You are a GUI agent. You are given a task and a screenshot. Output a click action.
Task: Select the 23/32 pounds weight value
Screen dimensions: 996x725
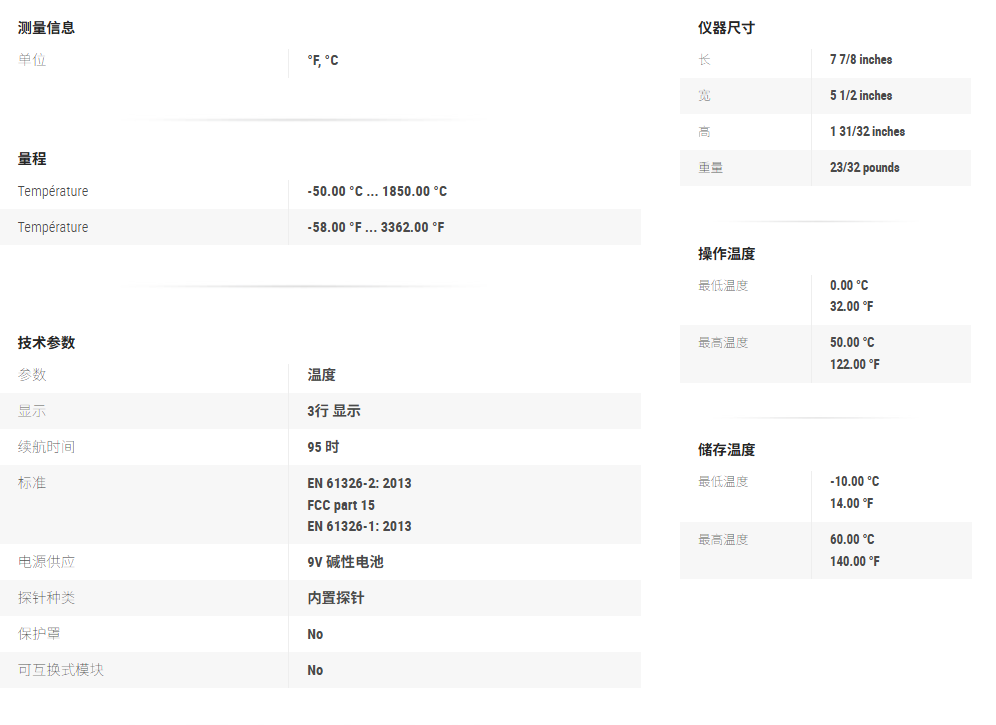tap(864, 168)
